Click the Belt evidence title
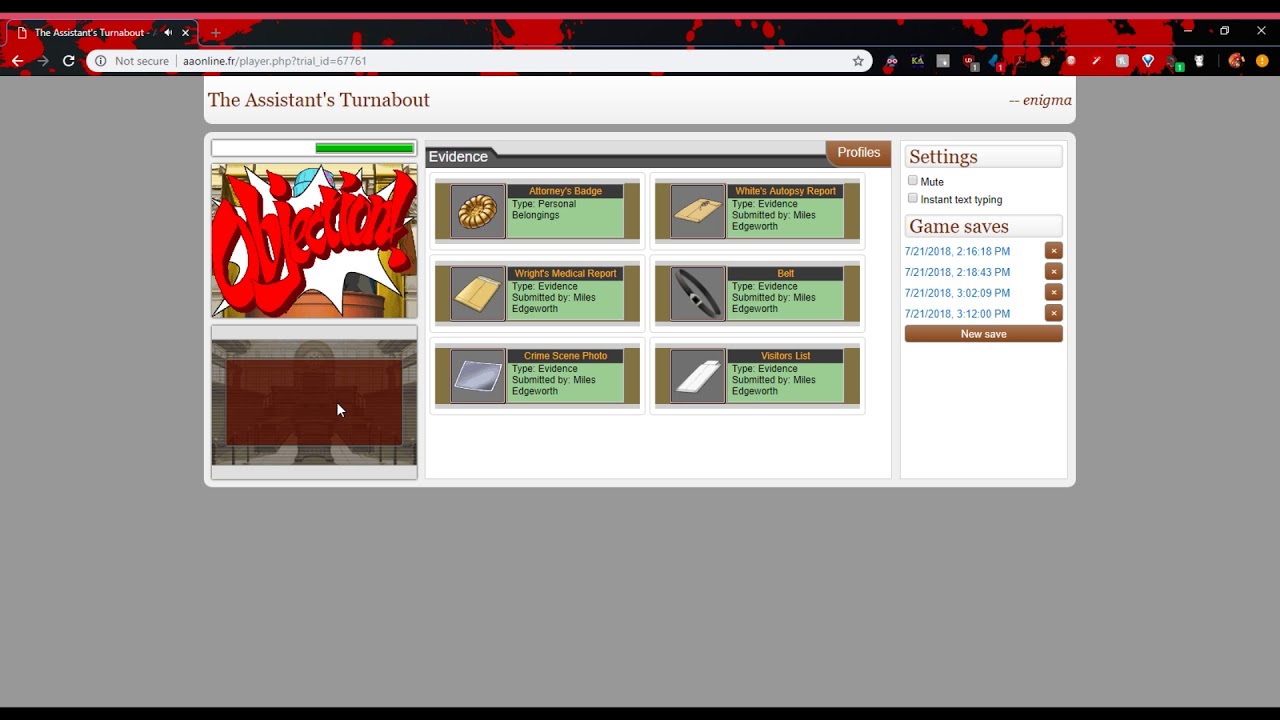 785,273
